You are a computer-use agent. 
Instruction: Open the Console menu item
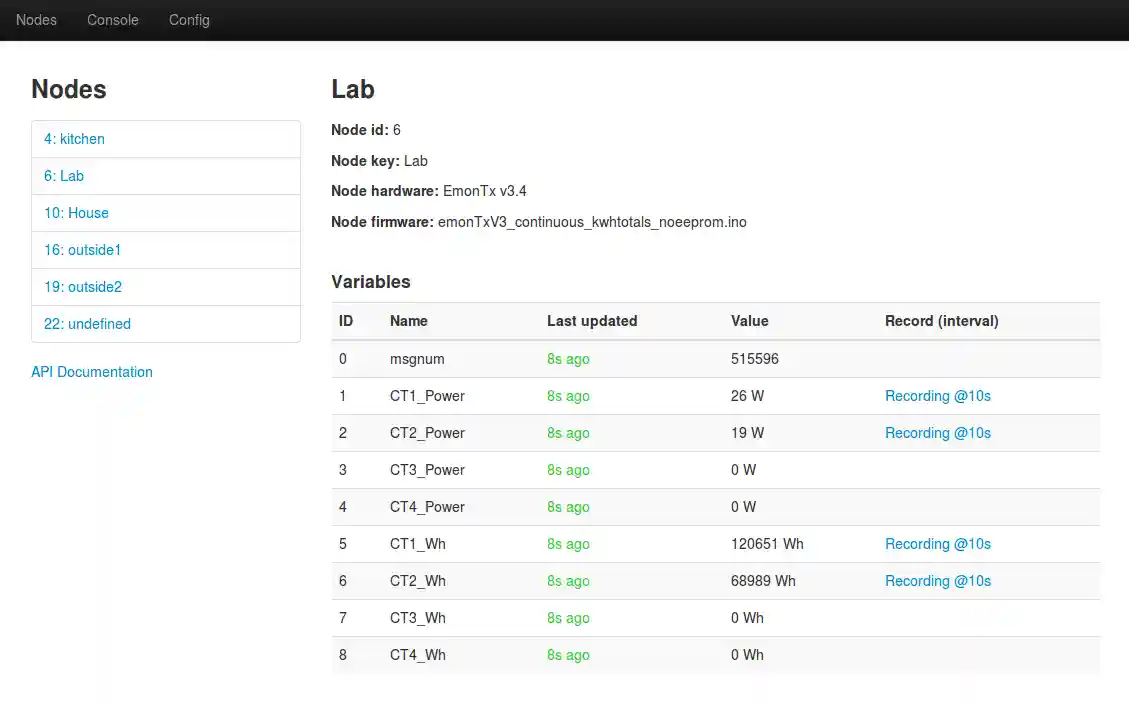click(113, 20)
